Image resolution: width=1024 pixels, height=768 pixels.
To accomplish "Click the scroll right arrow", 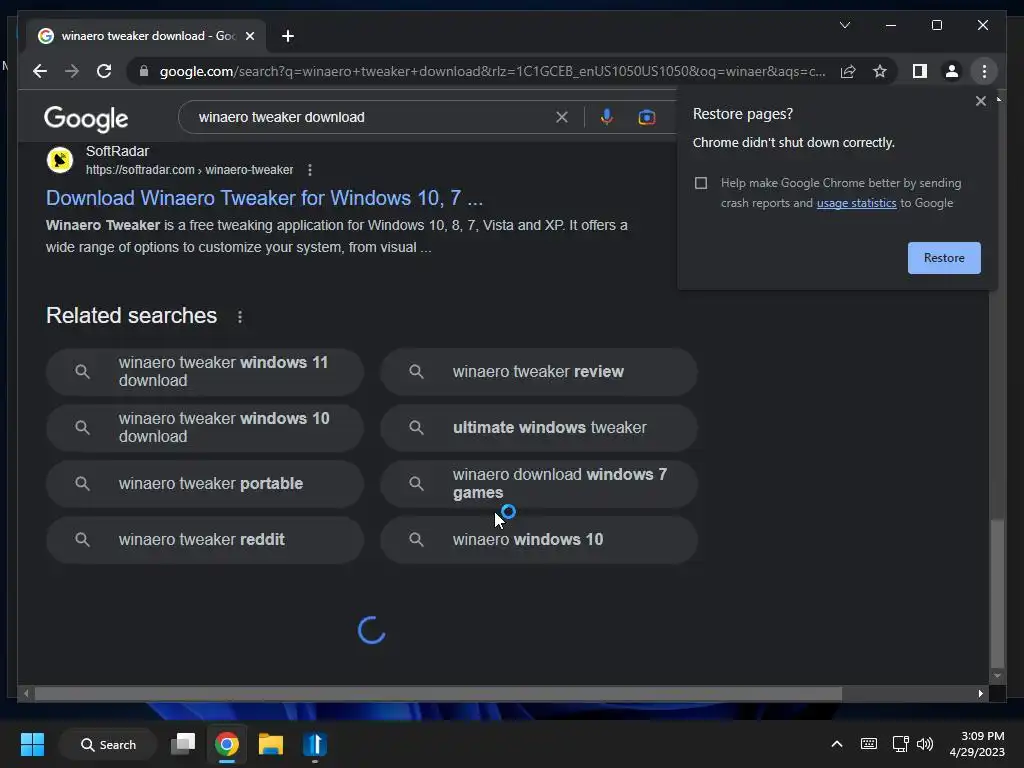I will point(980,694).
